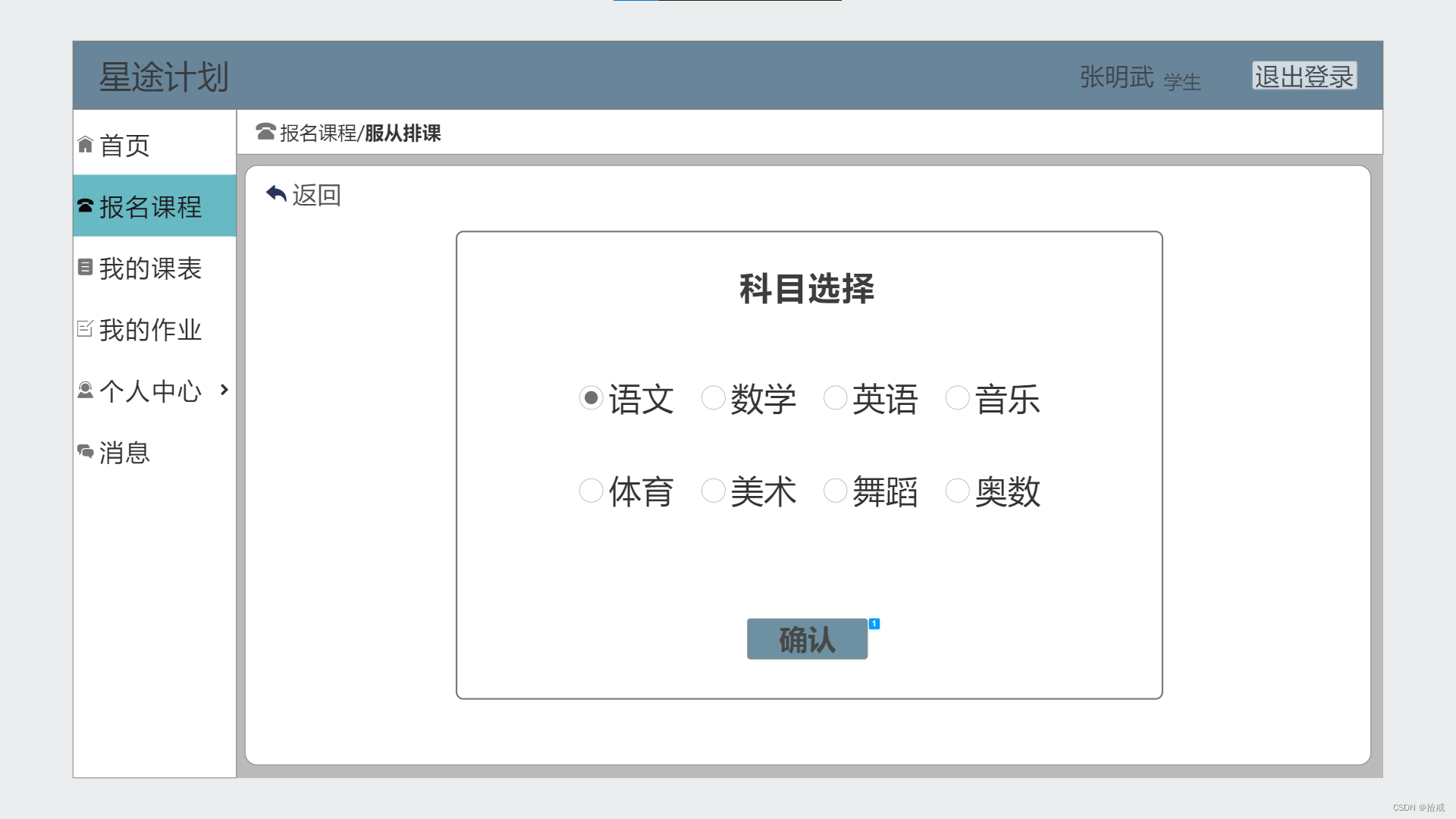Select the 数学 radio button
The height and width of the screenshot is (819, 1456).
click(x=713, y=398)
